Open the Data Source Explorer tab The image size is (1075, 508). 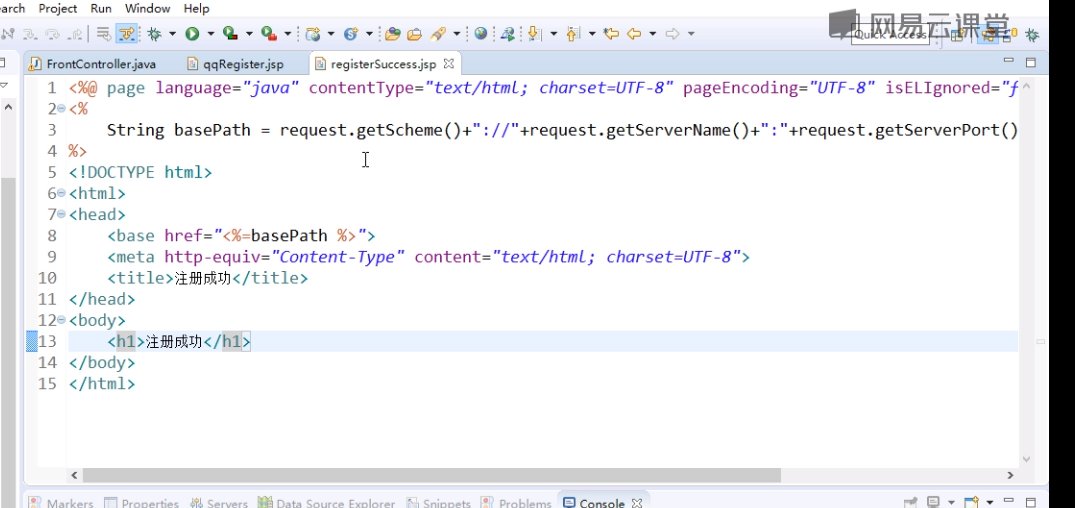pyautogui.click(x=327, y=503)
